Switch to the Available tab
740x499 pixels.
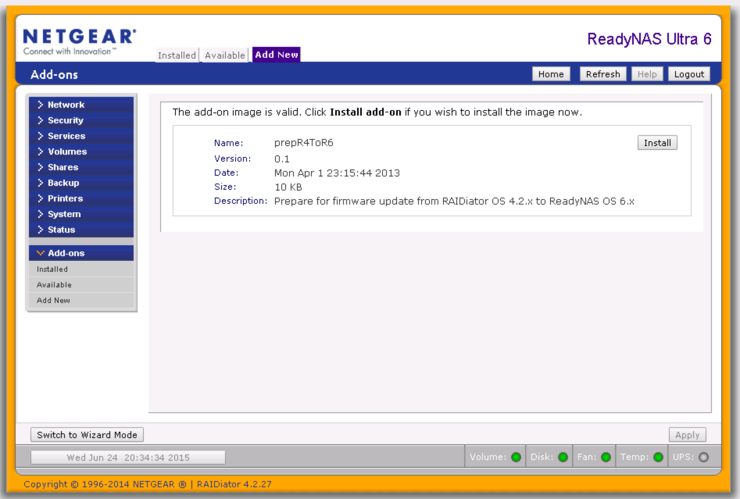click(x=225, y=55)
